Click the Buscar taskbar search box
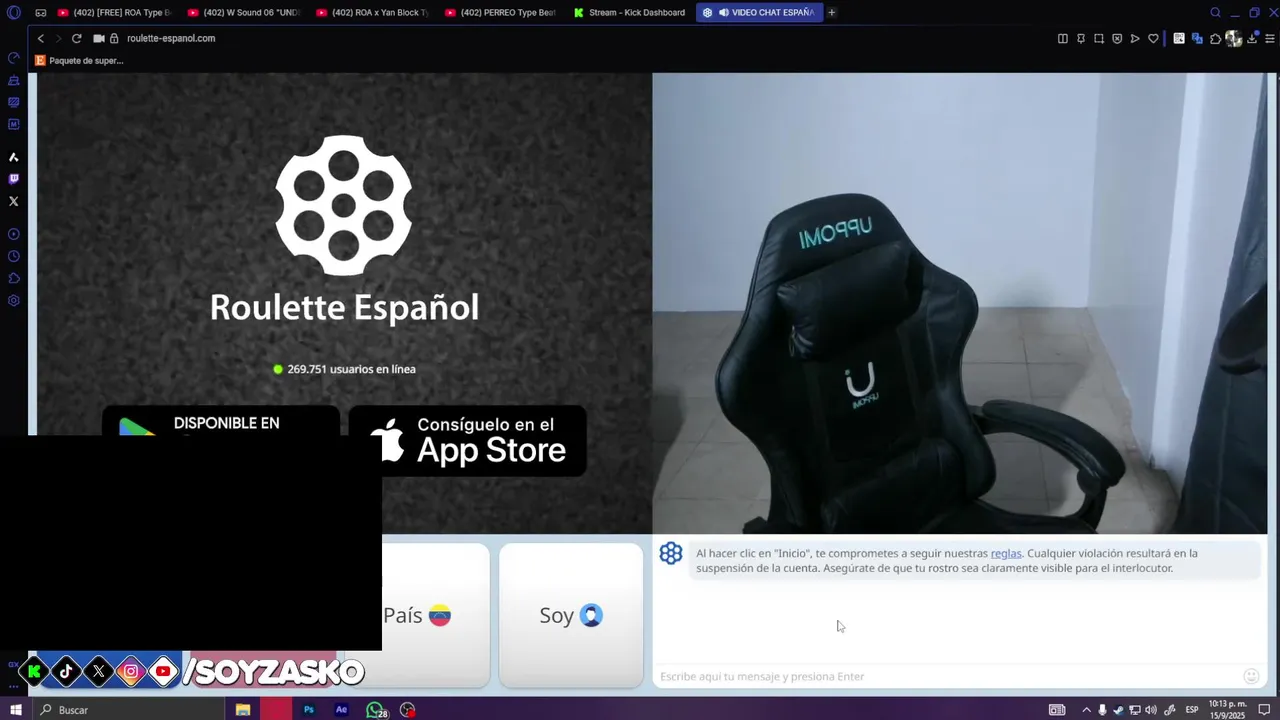 (127, 710)
